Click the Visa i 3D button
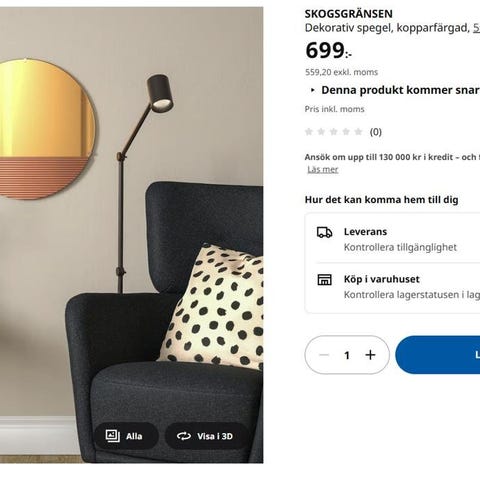480x480 pixels. (207, 436)
